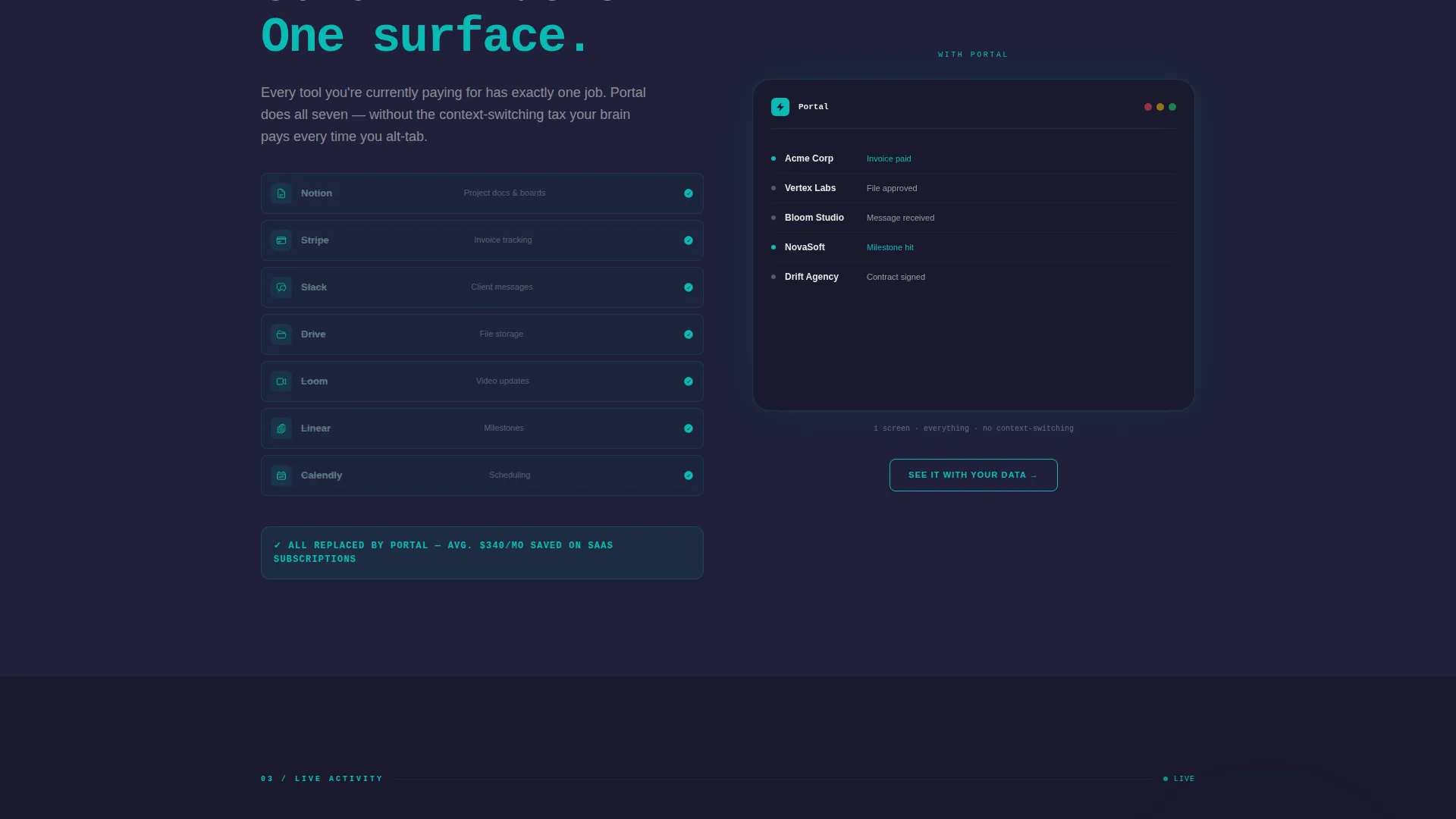Click the Slack chat icon
This screenshot has width=1456, height=819.
[x=281, y=287]
